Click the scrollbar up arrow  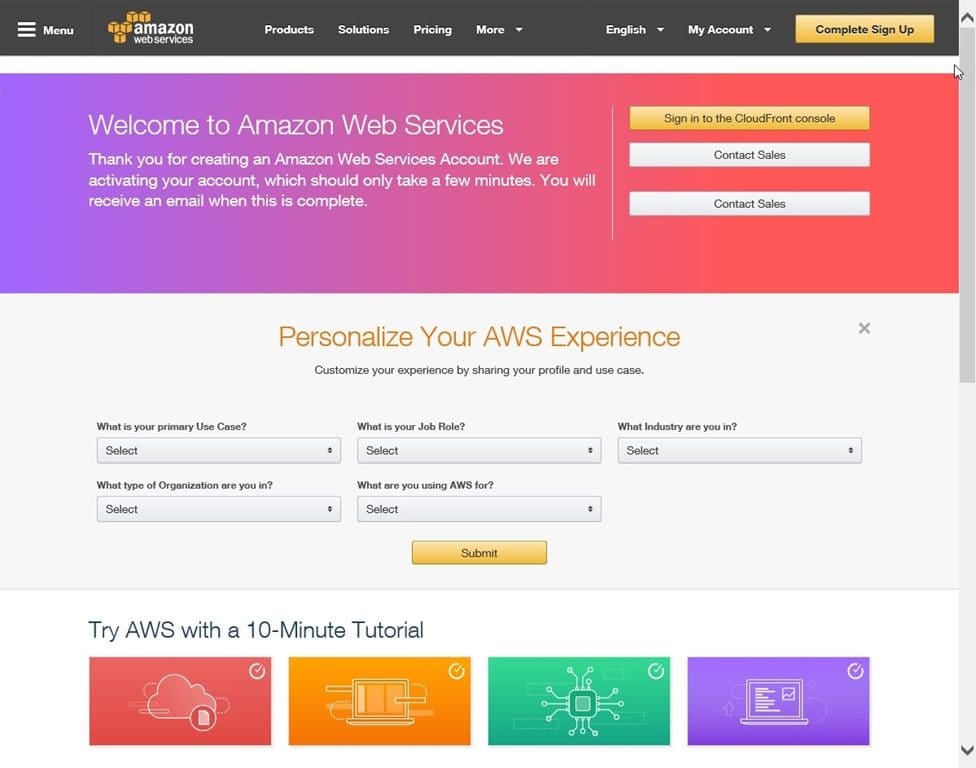click(x=967, y=19)
